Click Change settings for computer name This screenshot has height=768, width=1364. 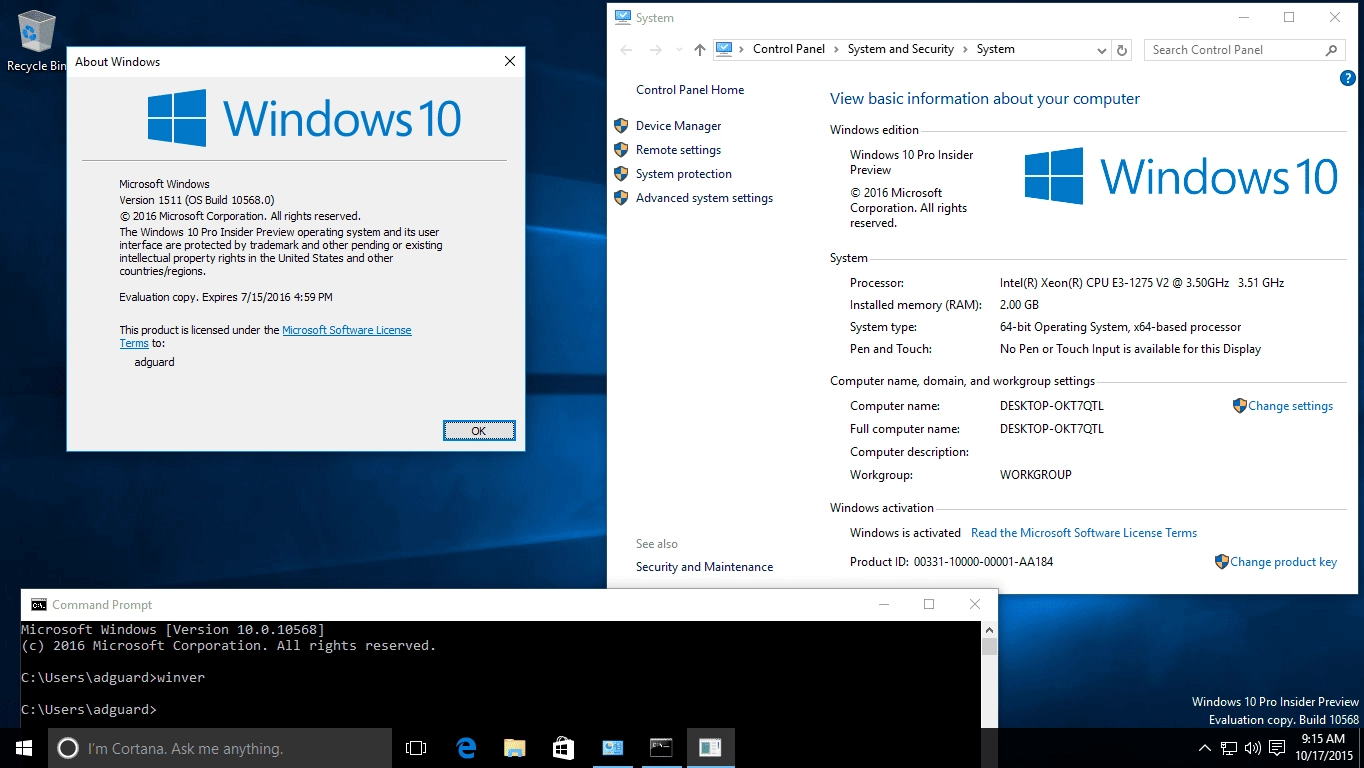pos(1290,406)
